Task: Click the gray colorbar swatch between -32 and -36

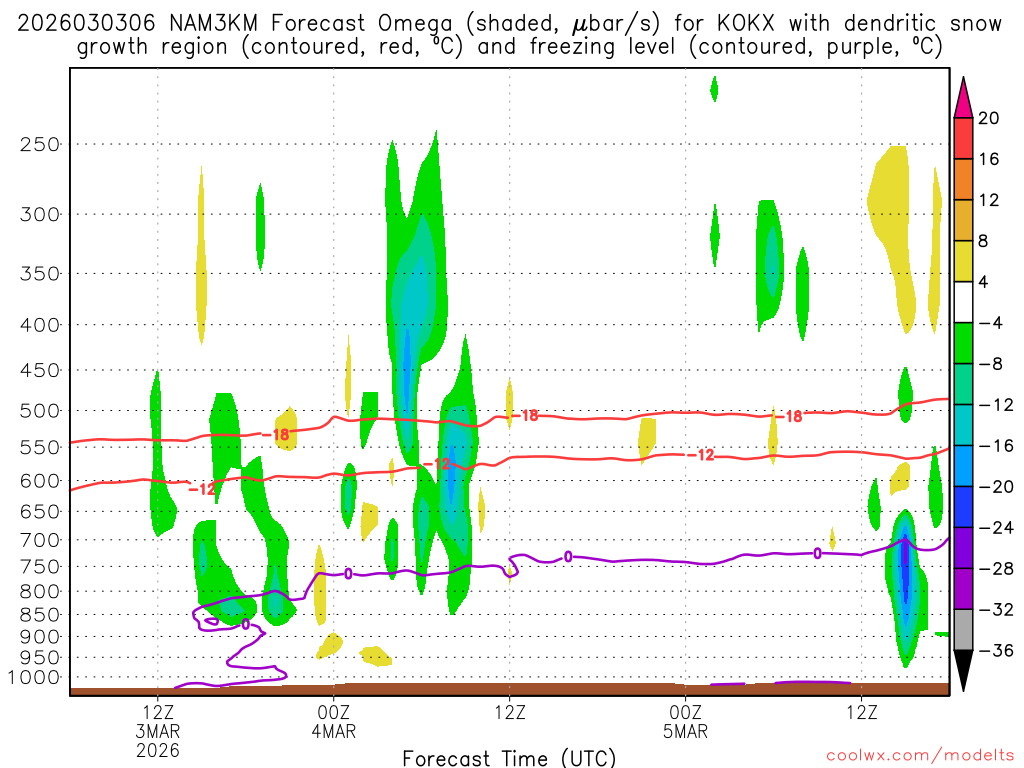Action: [963, 630]
